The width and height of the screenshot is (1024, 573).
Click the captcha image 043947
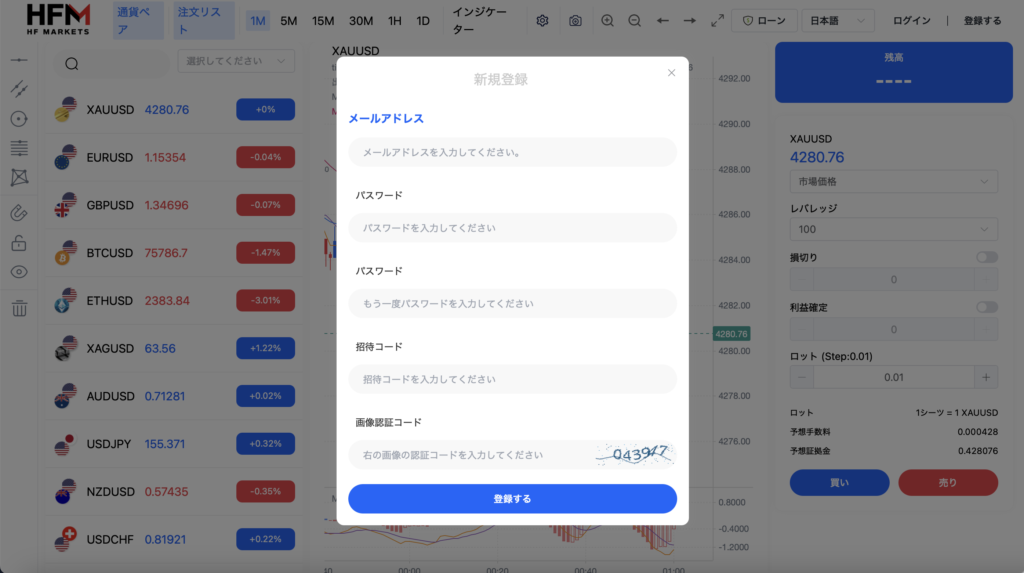(x=634, y=454)
